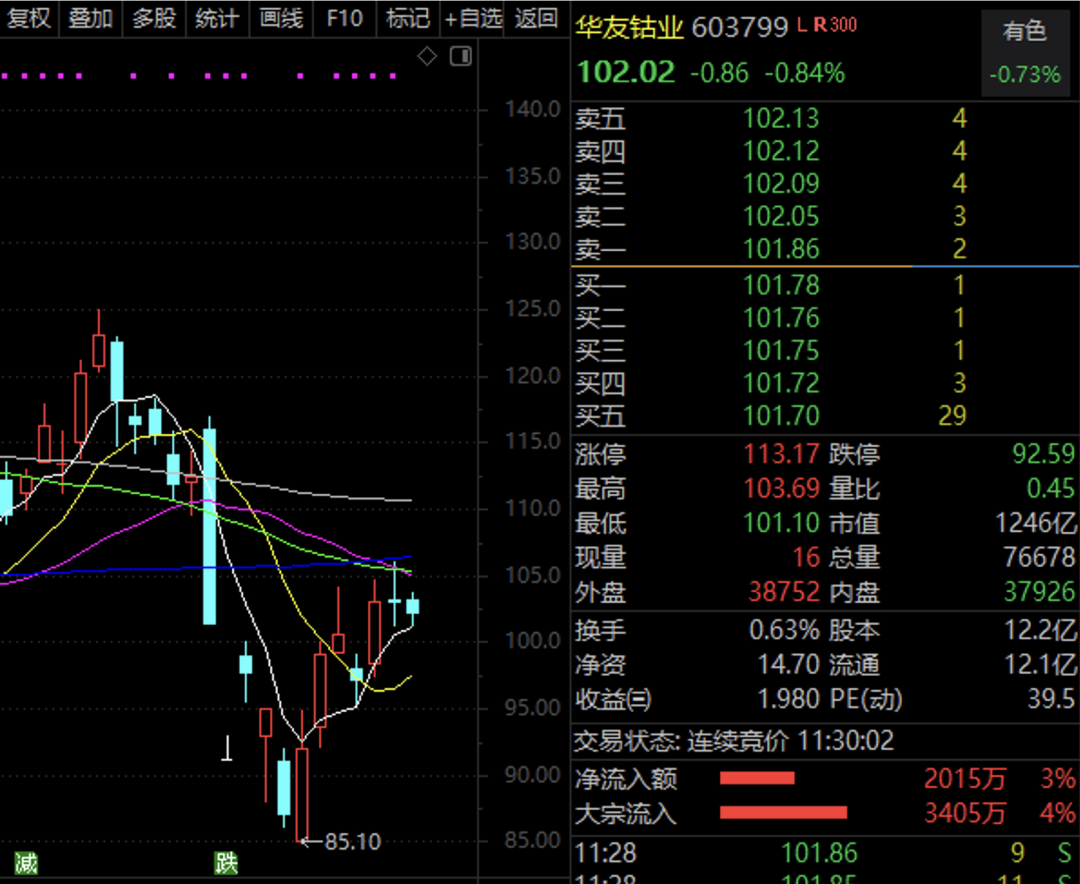Screen dimensions: 1080x884
Task: Click the 大宗流入 red bar
Action: pos(783,812)
